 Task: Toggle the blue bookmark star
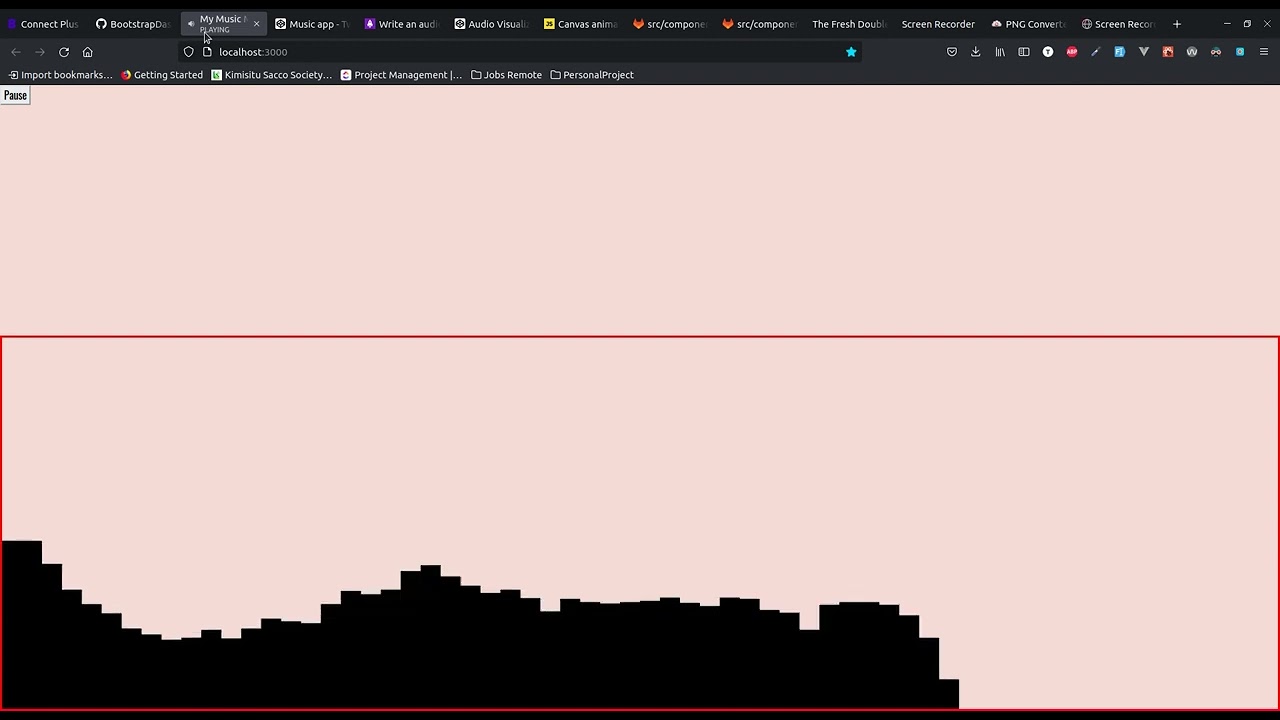[x=851, y=52]
